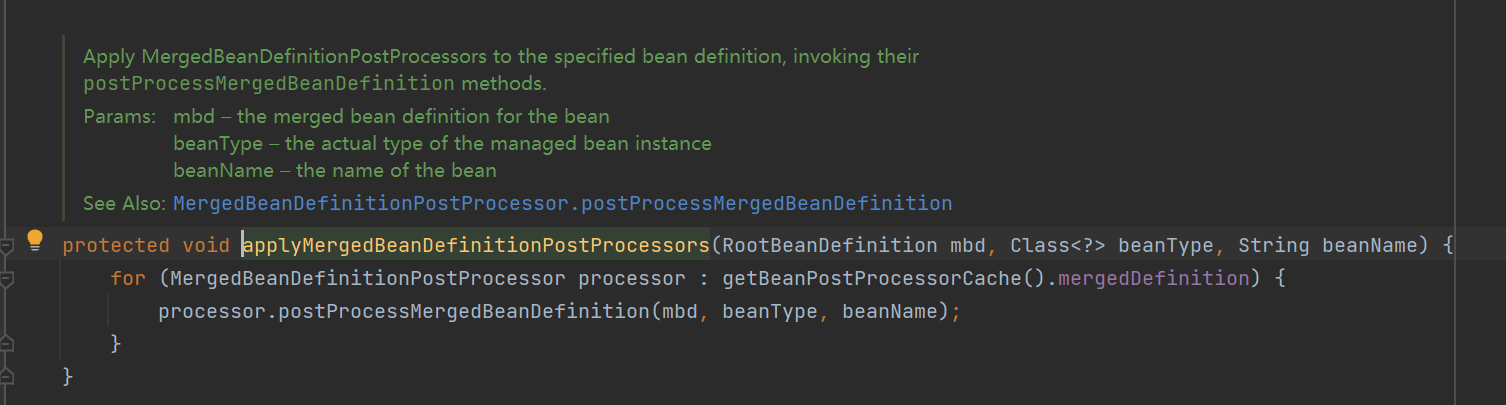Click the applyMergedBeanDefinitionPostProcessors method name in the declaration
1506x405 pixels.
coord(476,245)
